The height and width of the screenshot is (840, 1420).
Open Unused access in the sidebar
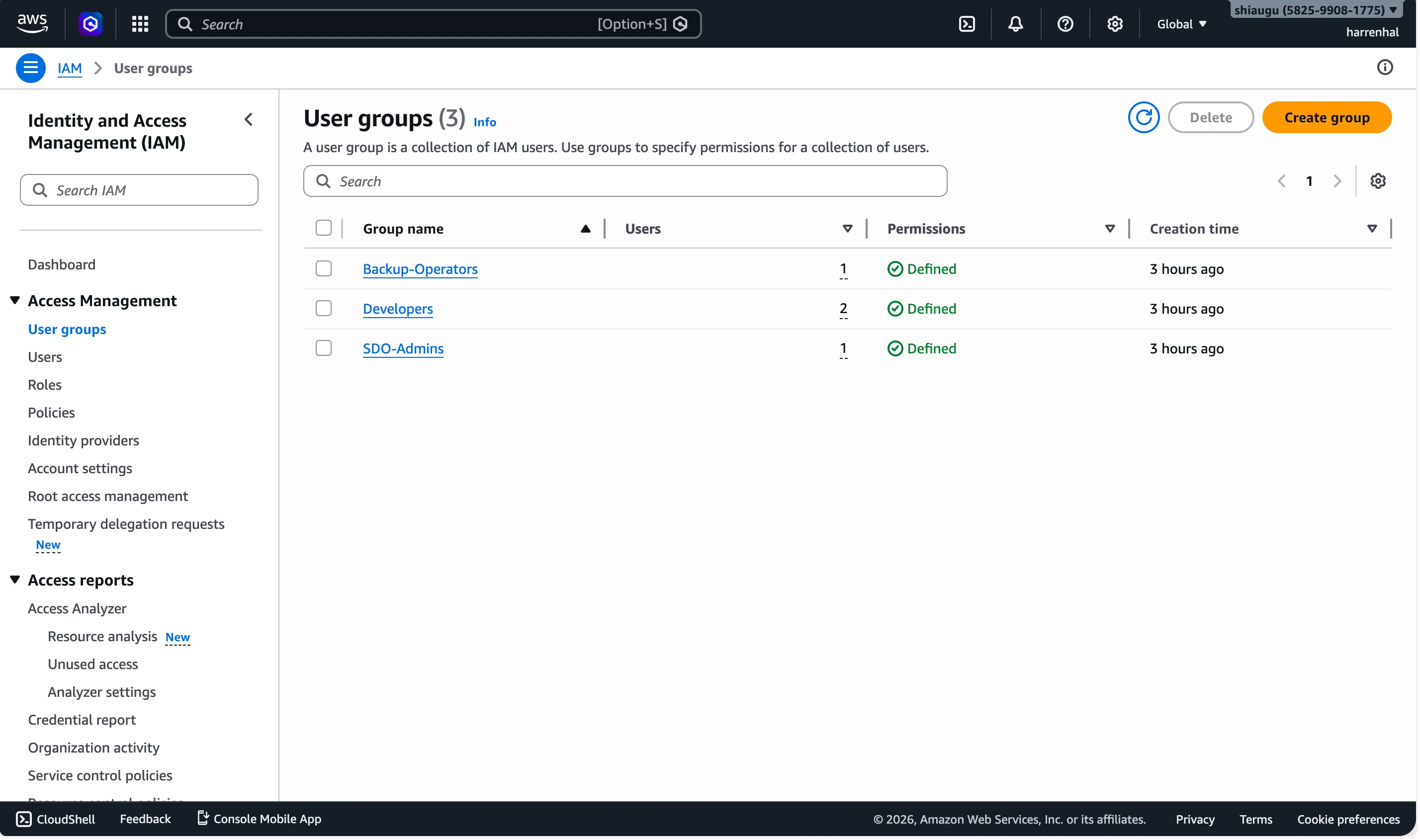(x=93, y=664)
